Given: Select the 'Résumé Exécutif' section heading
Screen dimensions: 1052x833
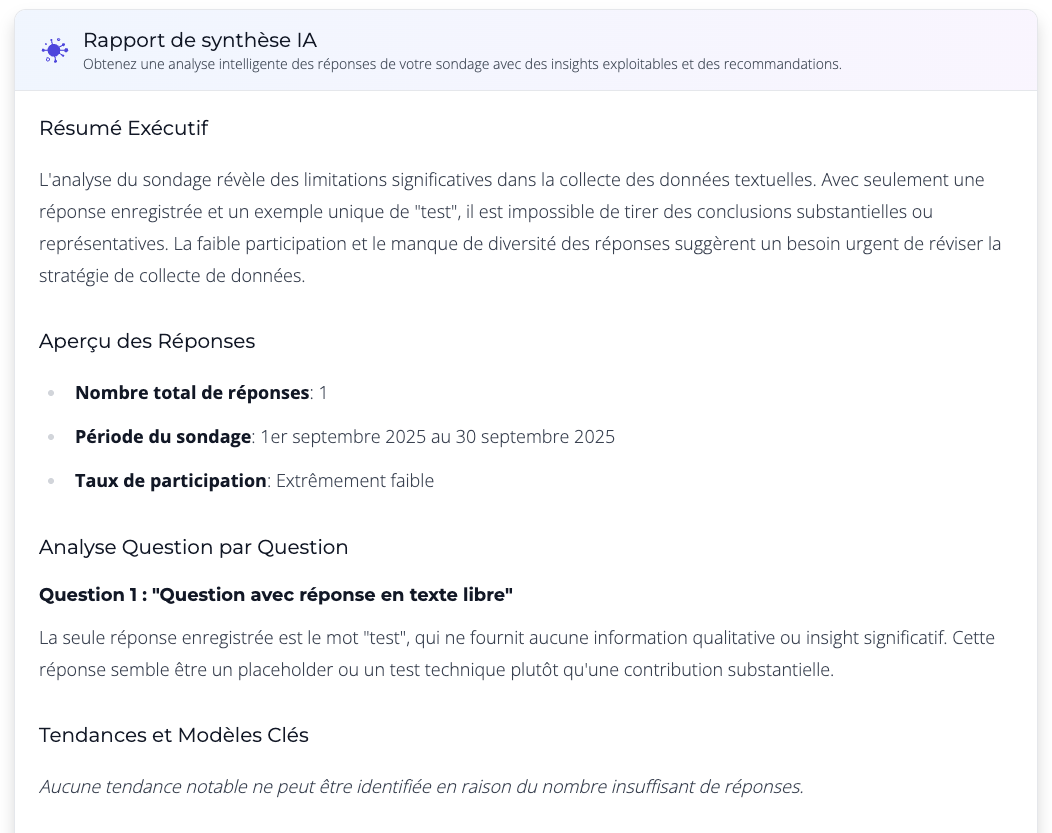Looking at the screenshot, I should [123, 128].
